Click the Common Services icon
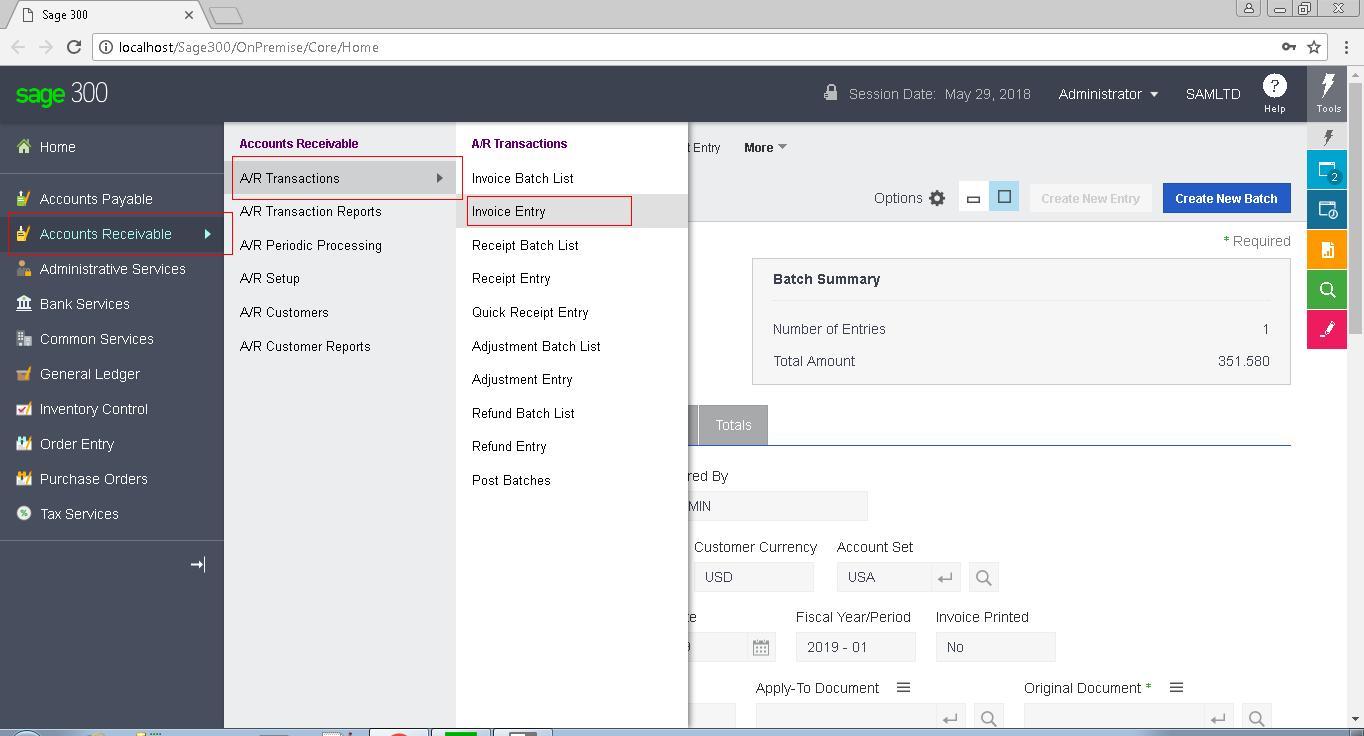Image resolution: width=1364 pixels, height=736 pixels. click(24, 339)
